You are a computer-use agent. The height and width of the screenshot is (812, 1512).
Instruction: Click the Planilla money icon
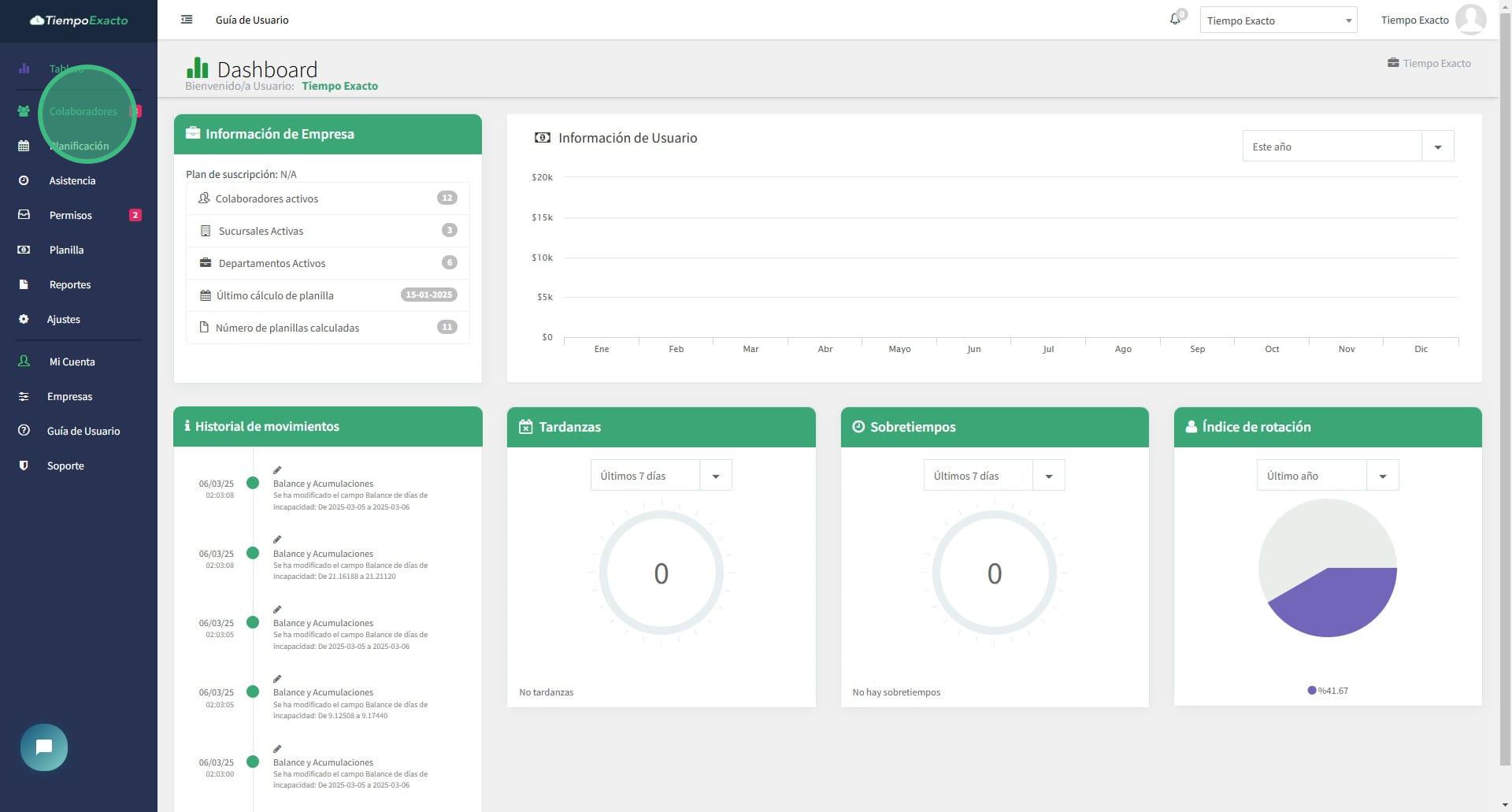click(x=24, y=250)
